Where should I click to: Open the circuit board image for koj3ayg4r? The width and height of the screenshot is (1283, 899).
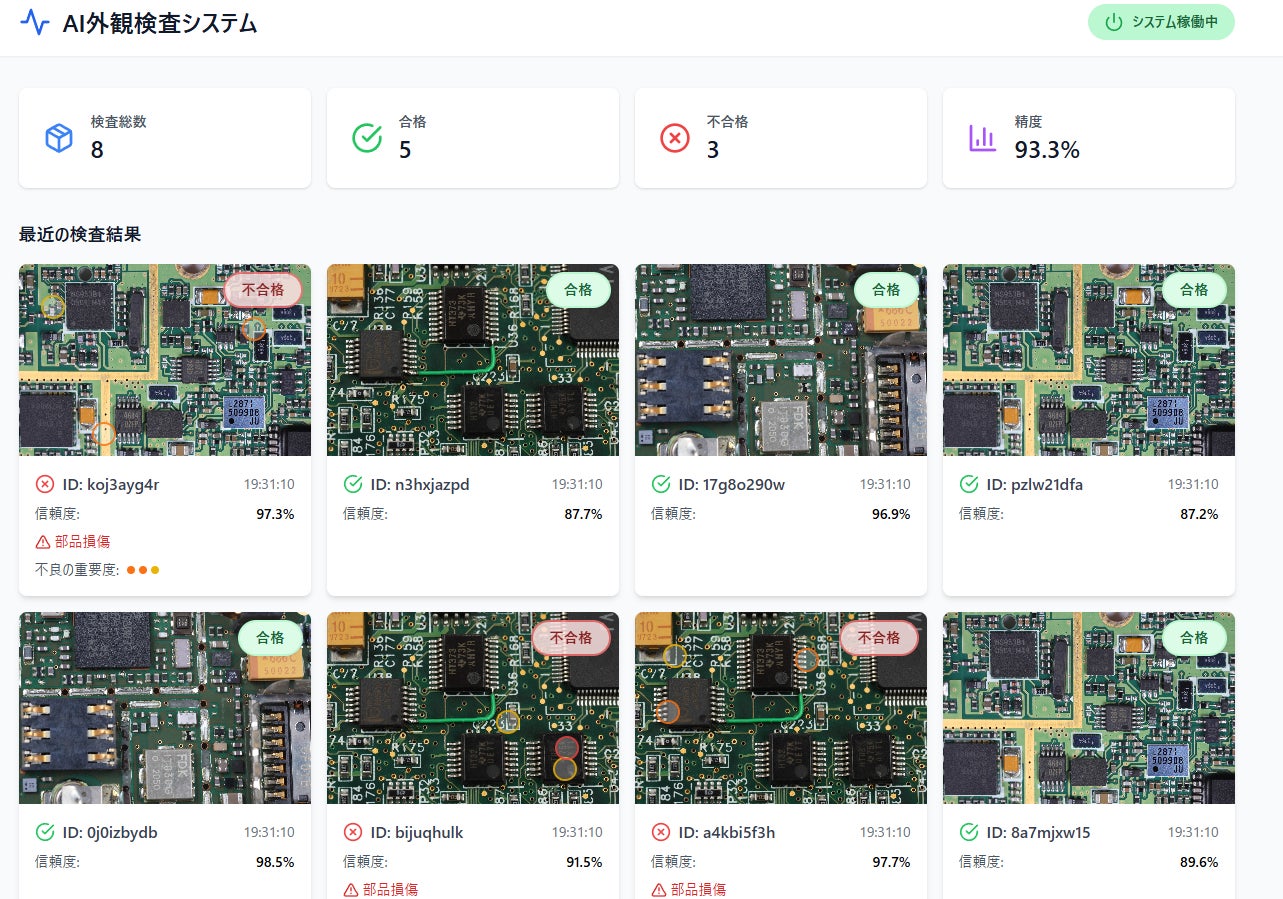(x=165, y=360)
